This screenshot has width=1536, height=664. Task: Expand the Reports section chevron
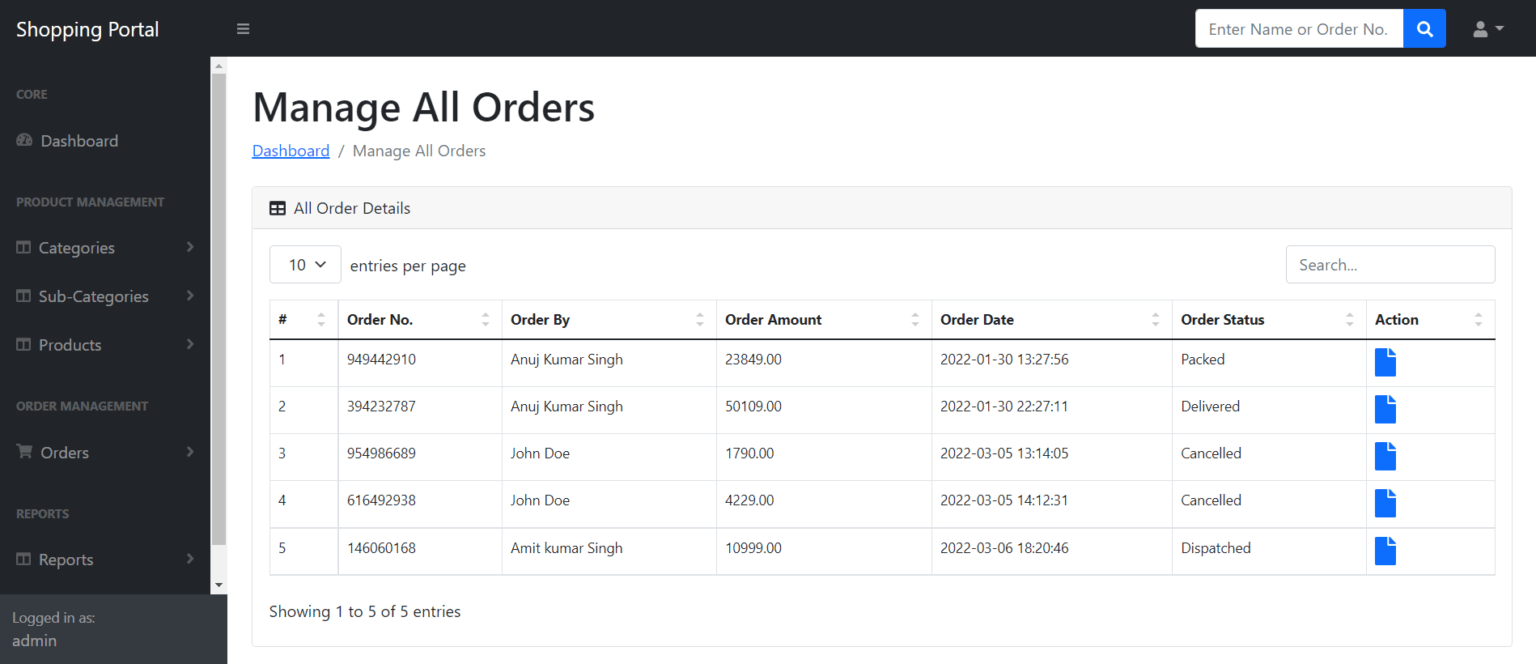[x=190, y=559]
